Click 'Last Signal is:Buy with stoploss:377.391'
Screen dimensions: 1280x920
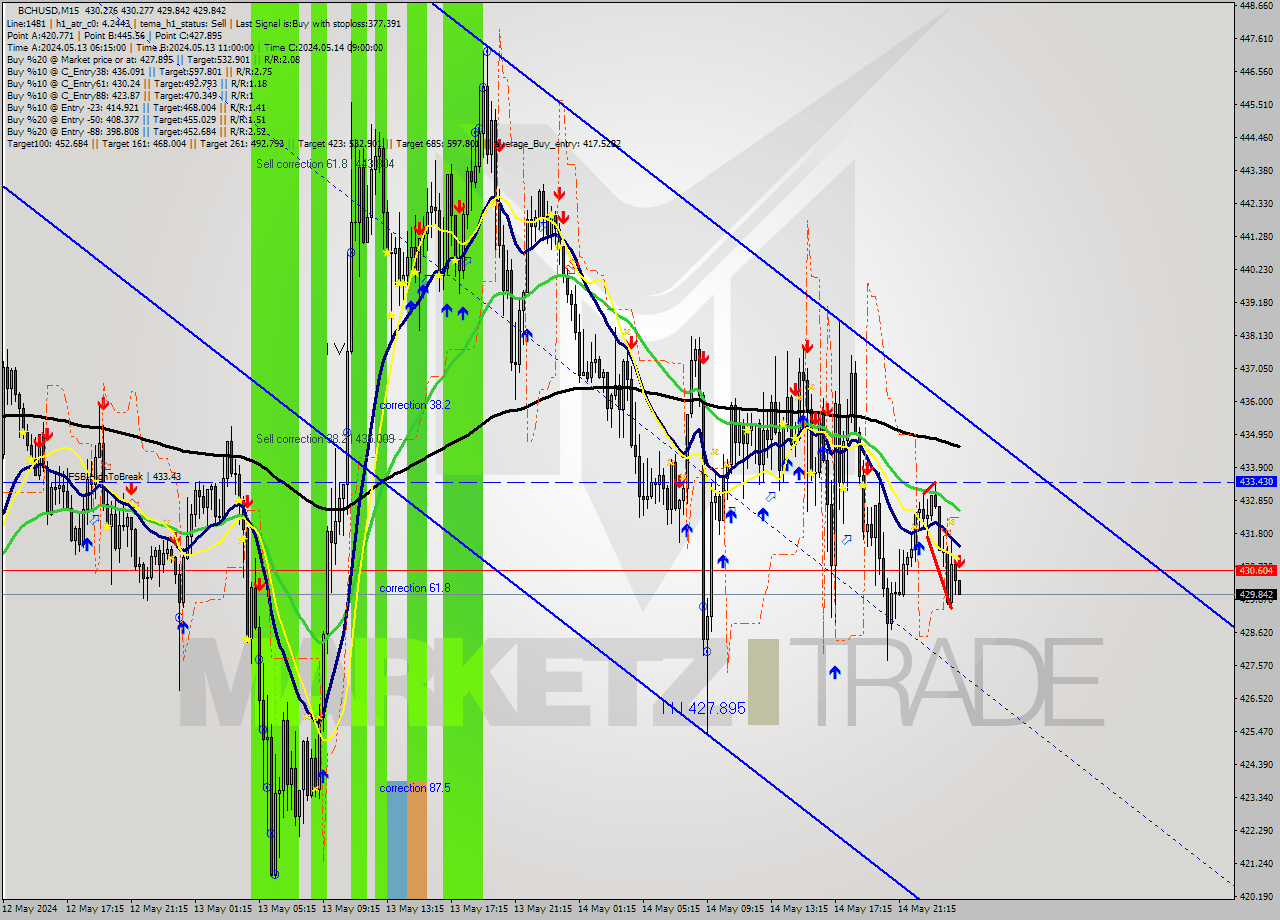(x=320, y=23)
